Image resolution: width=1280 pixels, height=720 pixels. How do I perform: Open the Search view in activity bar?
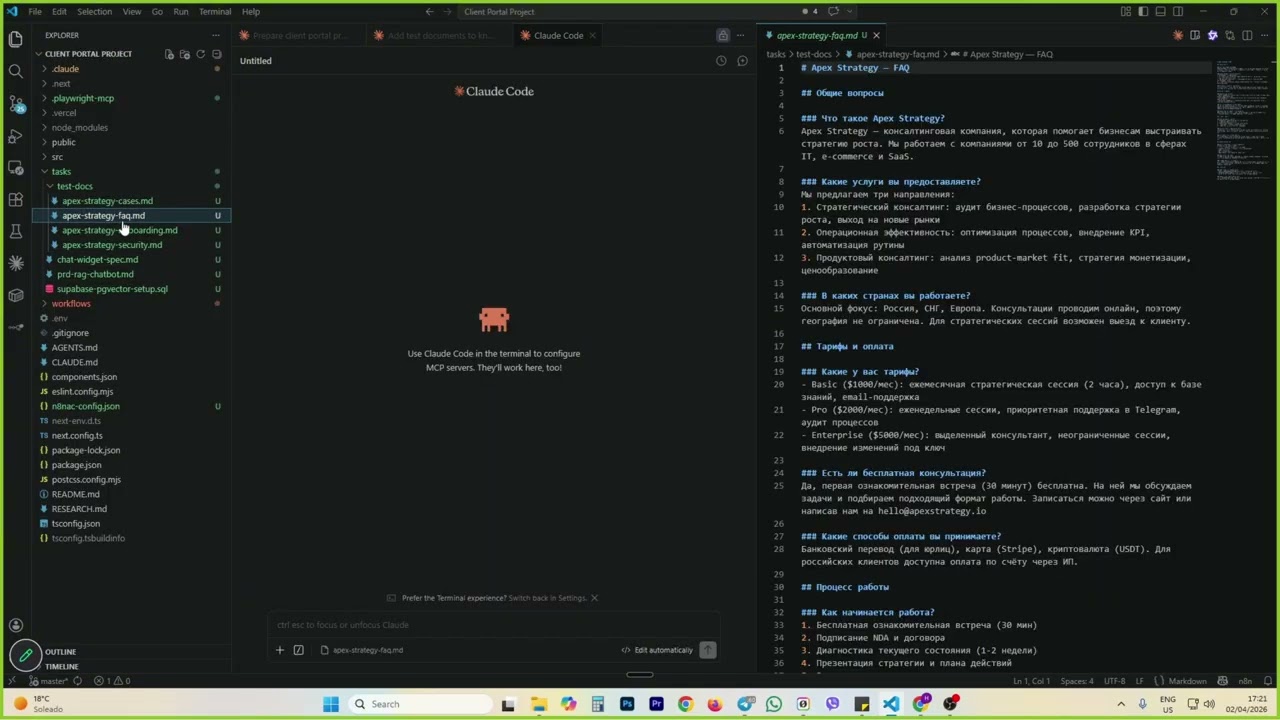pos(15,71)
